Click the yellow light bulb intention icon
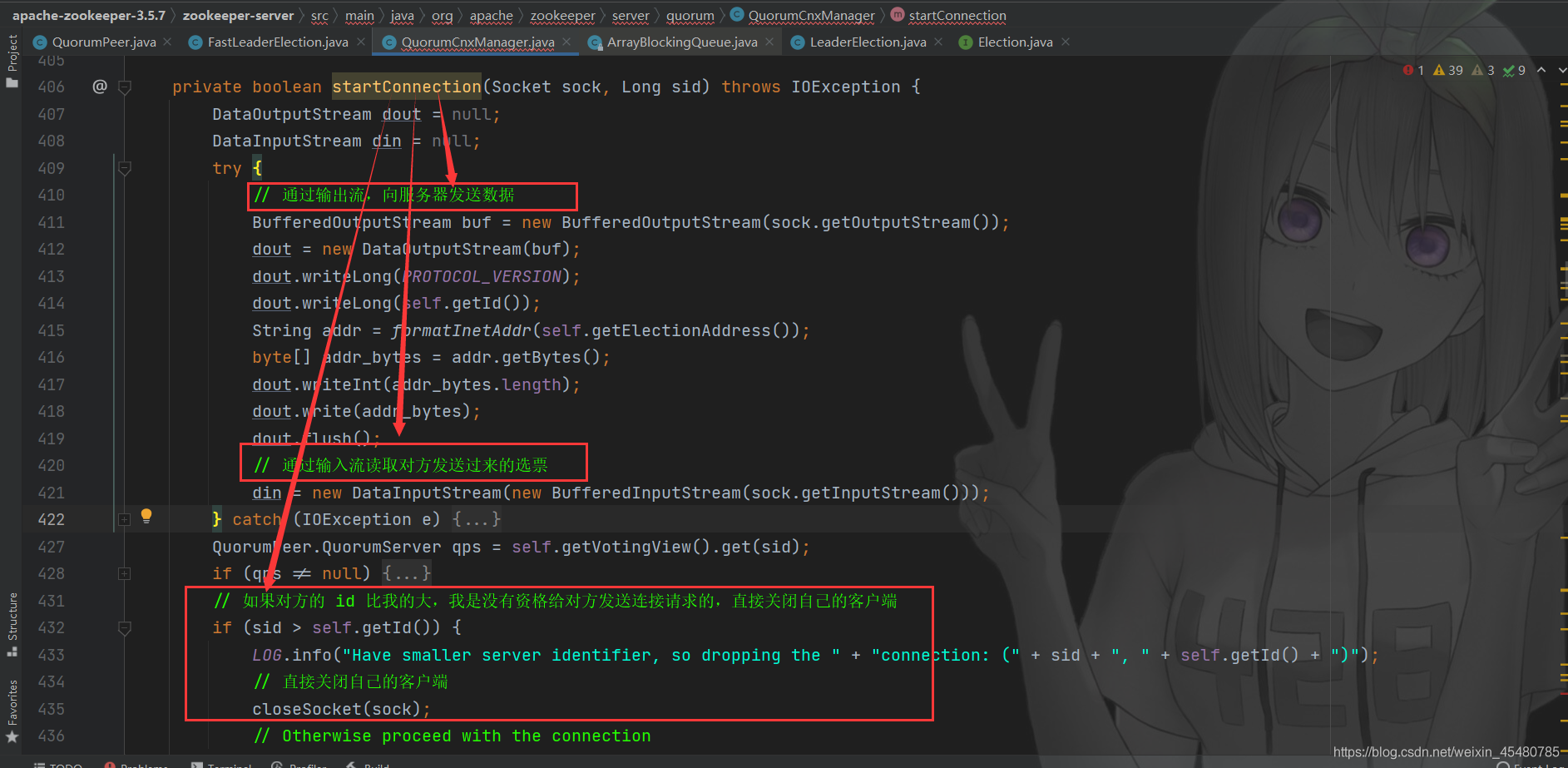Viewport: 1568px width, 768px height. click(146, 516)
